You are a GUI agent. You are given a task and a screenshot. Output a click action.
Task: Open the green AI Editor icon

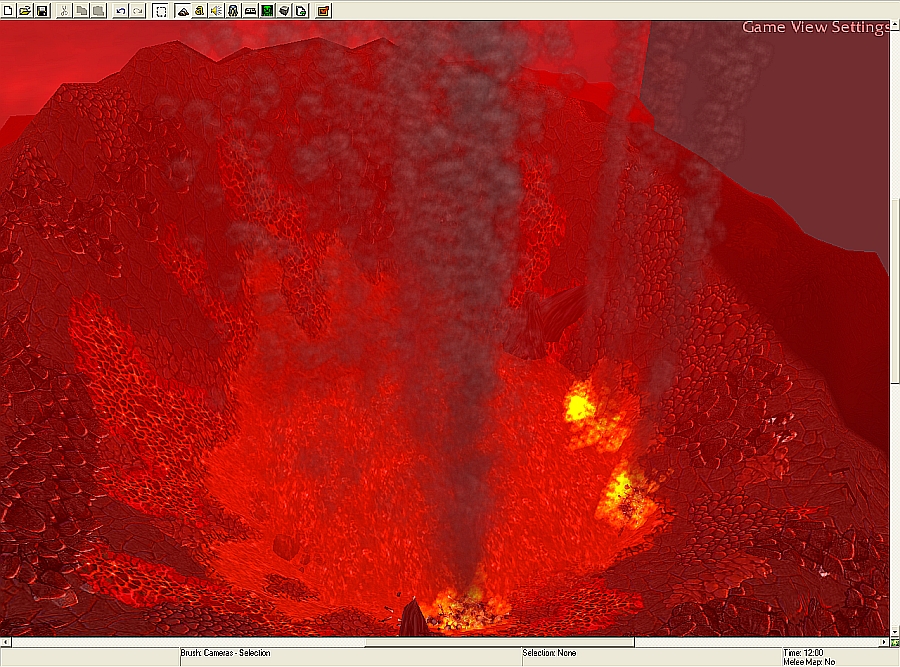click(x=267, y=10)
